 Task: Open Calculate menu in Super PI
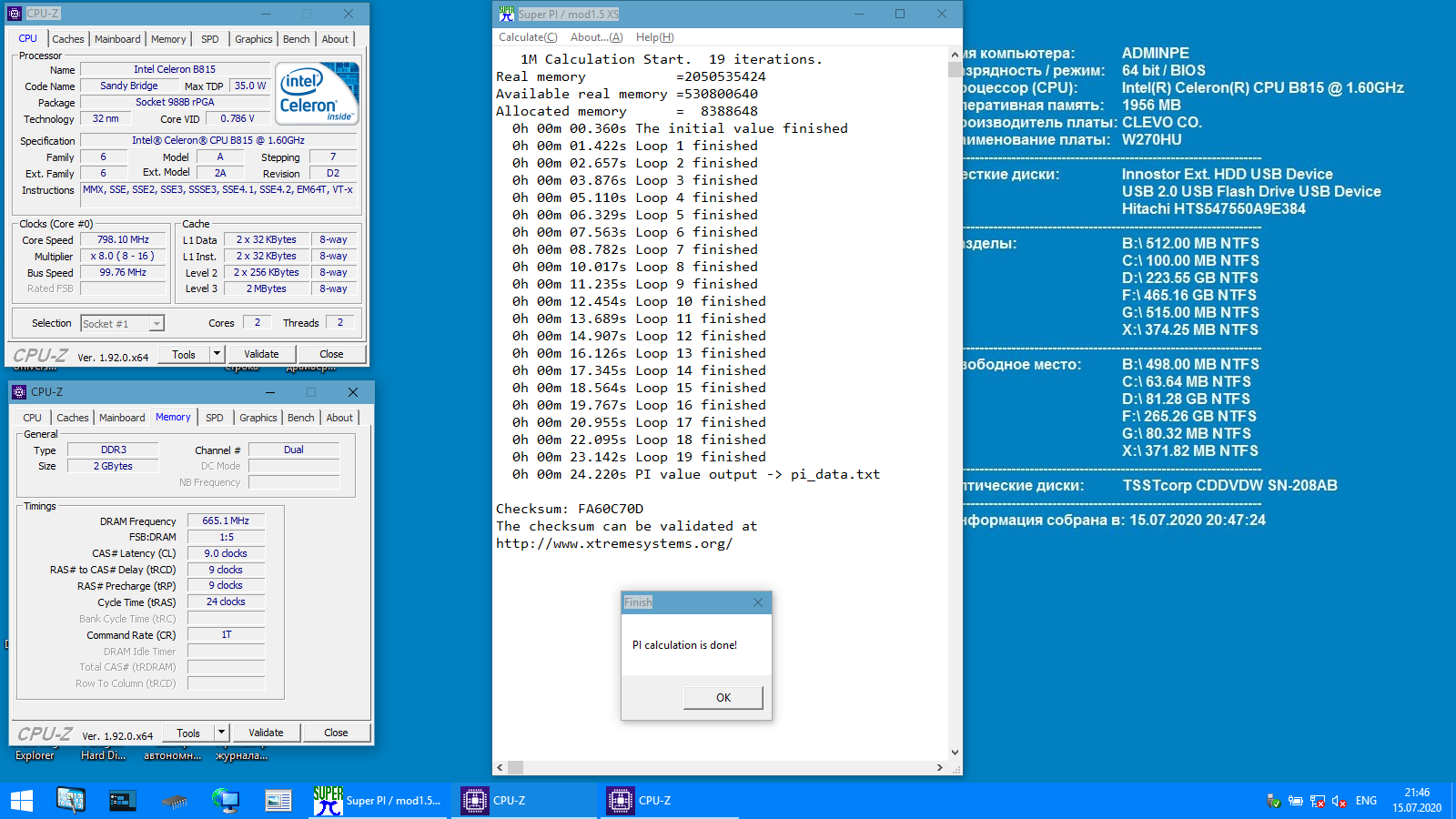pyautogui.click(x=528, y=37)
